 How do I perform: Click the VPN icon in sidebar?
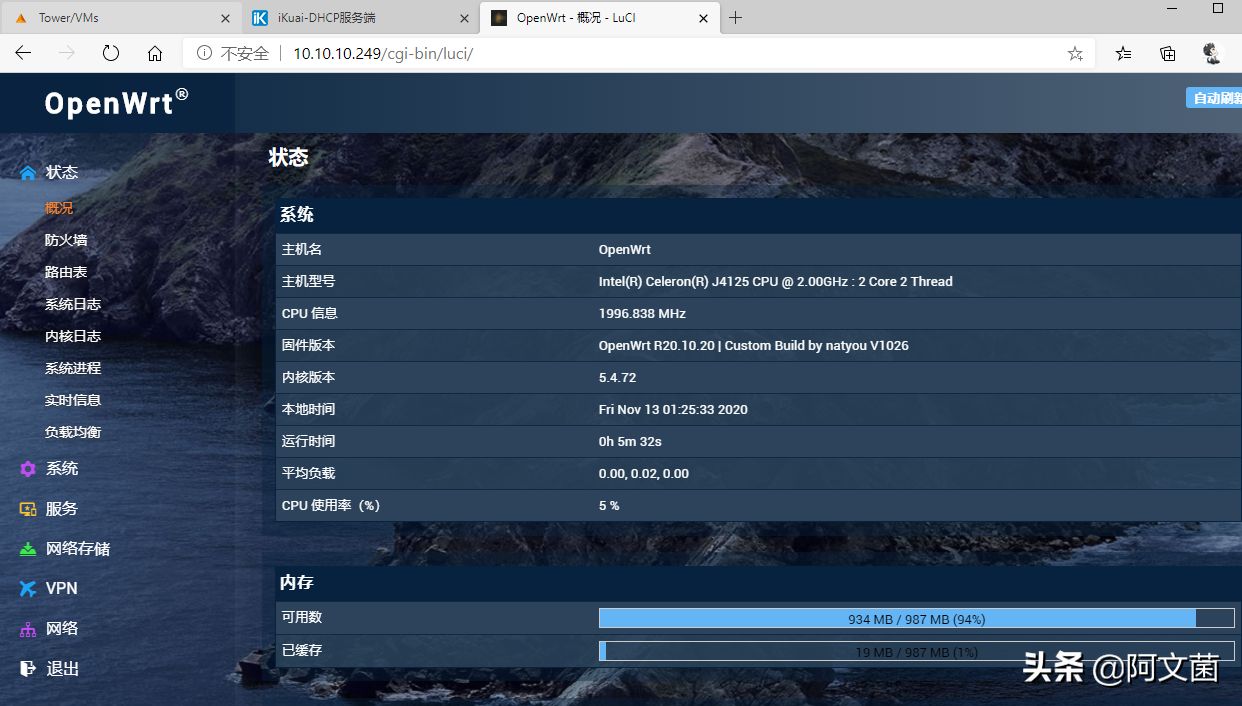[x=28, y=589]
